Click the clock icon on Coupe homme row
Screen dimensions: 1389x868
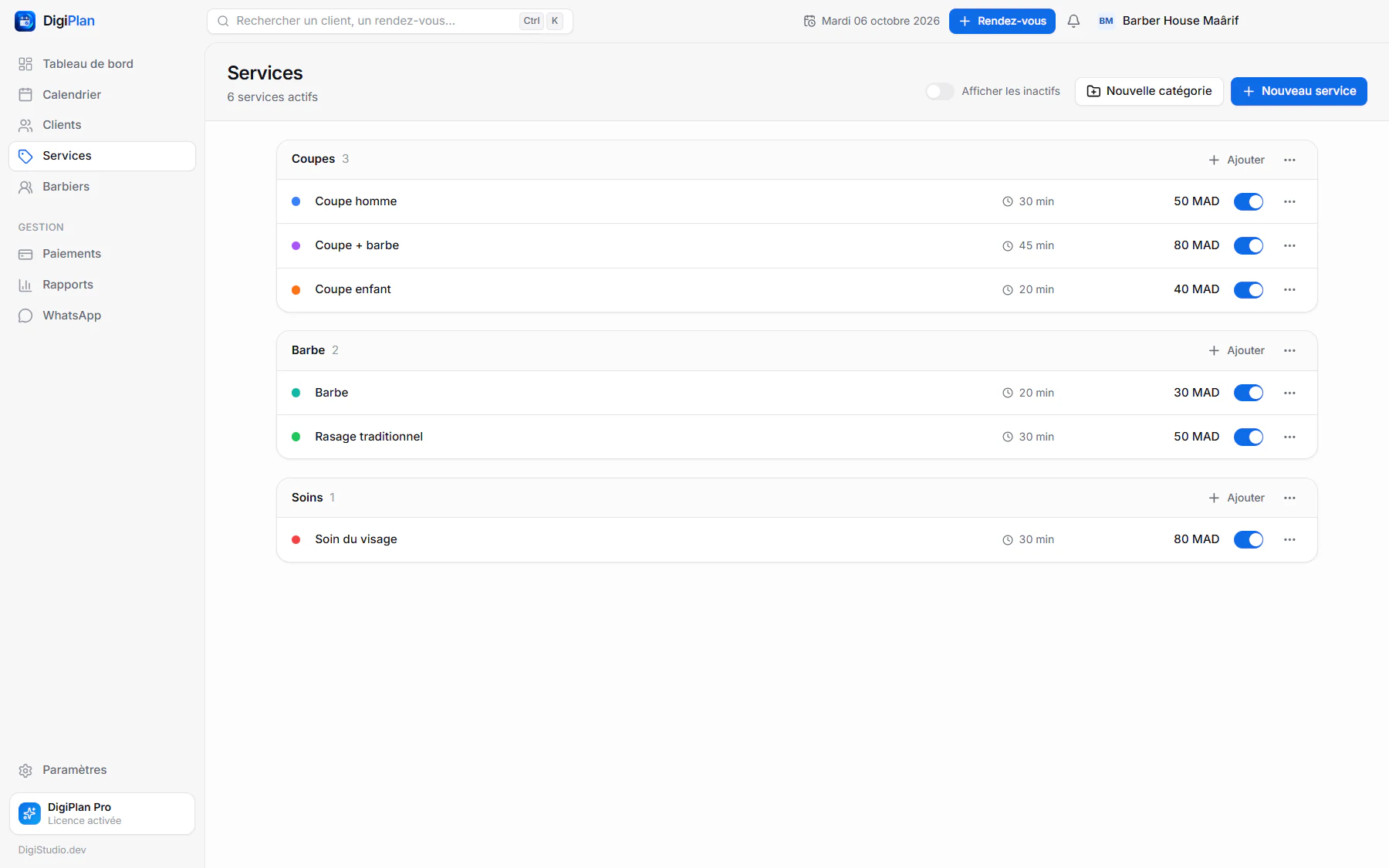point(1007,201)
